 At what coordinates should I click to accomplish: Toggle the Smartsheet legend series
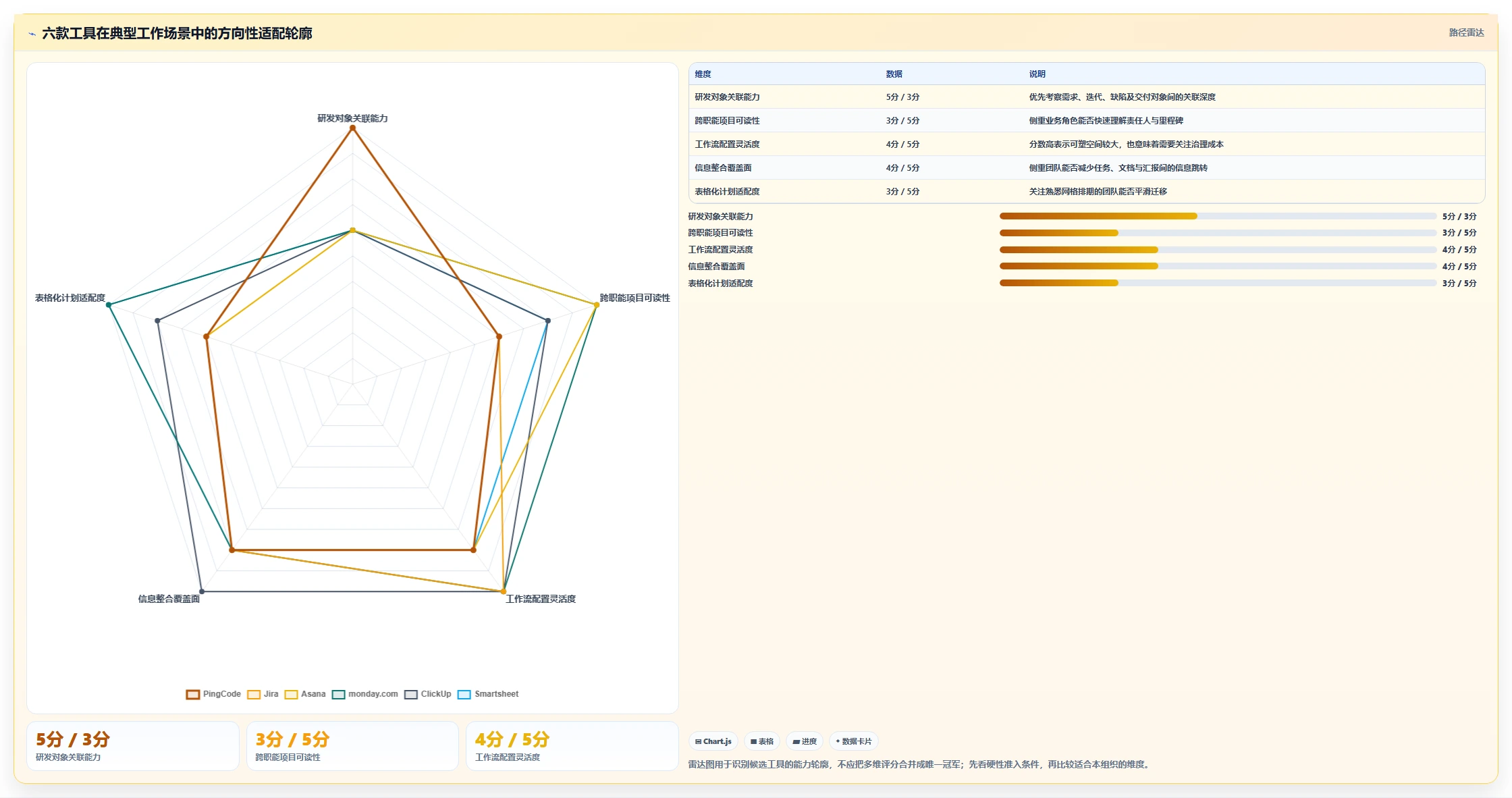pos(488,694)
